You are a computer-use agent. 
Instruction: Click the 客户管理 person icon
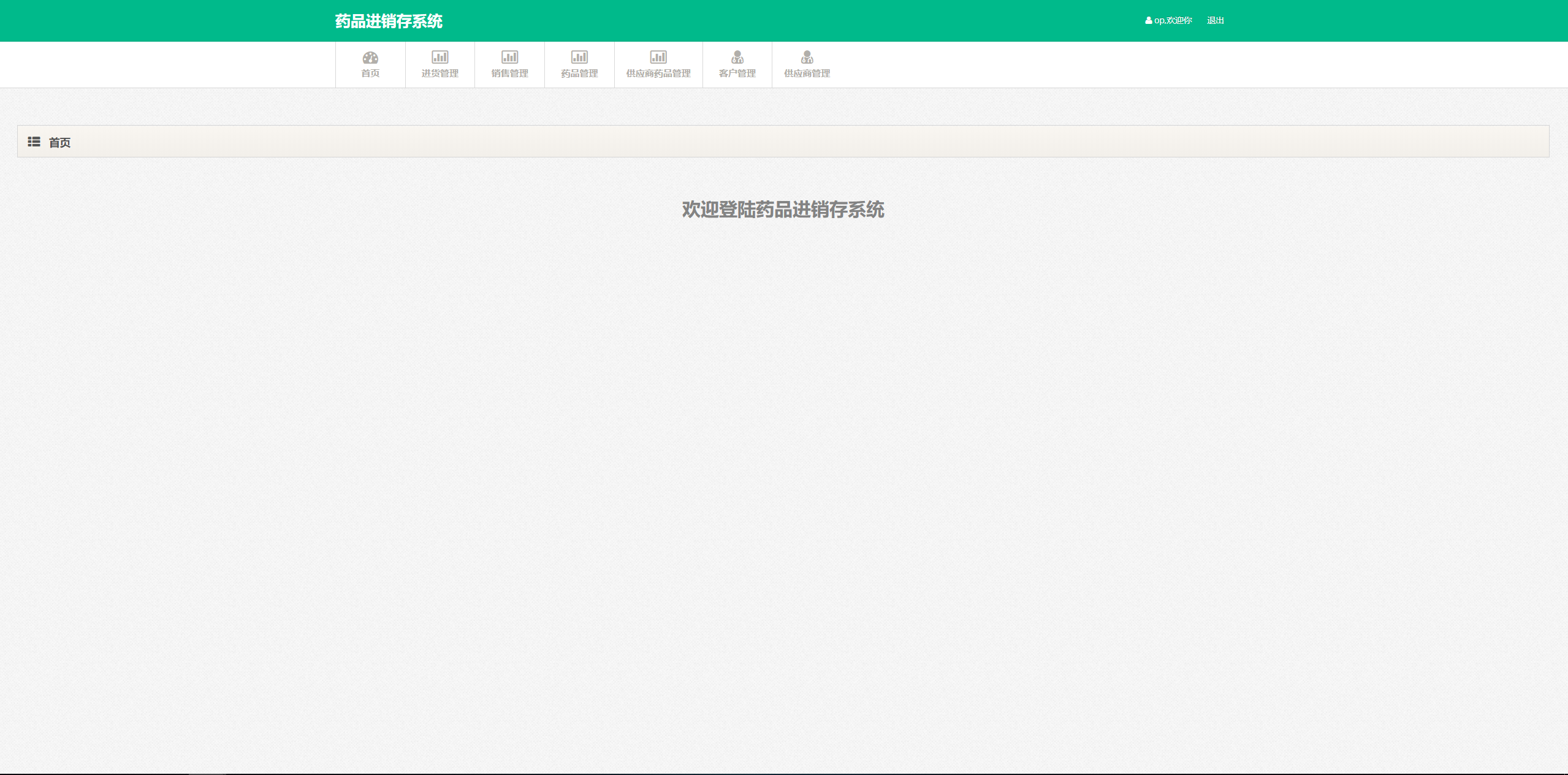point(737,57)
